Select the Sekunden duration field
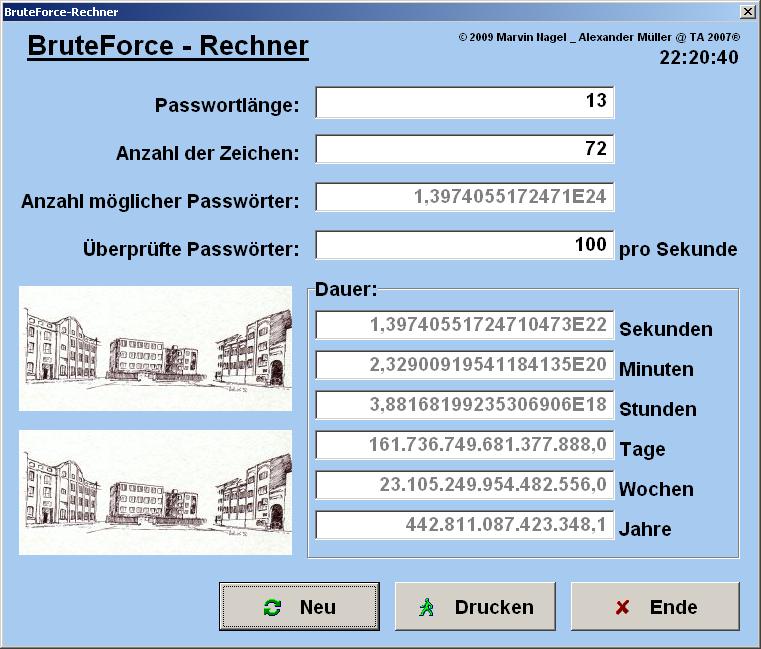 coord(463,325)
